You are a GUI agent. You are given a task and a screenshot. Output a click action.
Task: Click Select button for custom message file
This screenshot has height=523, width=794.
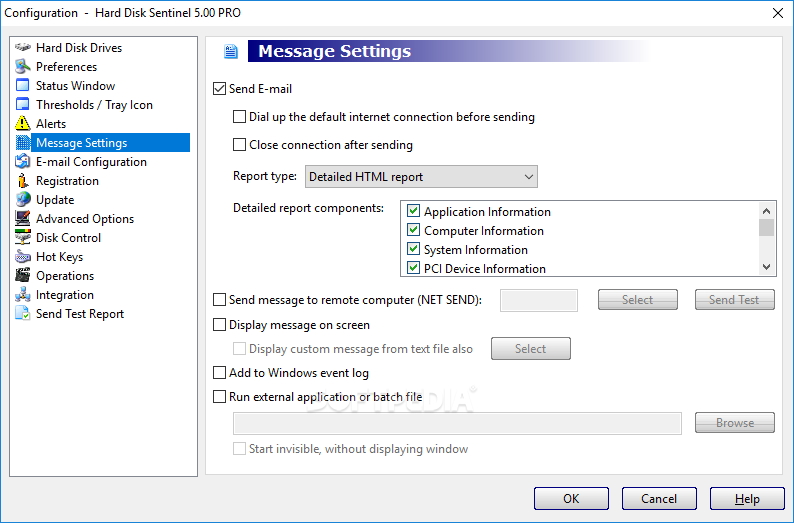click(x=531, y=348)
